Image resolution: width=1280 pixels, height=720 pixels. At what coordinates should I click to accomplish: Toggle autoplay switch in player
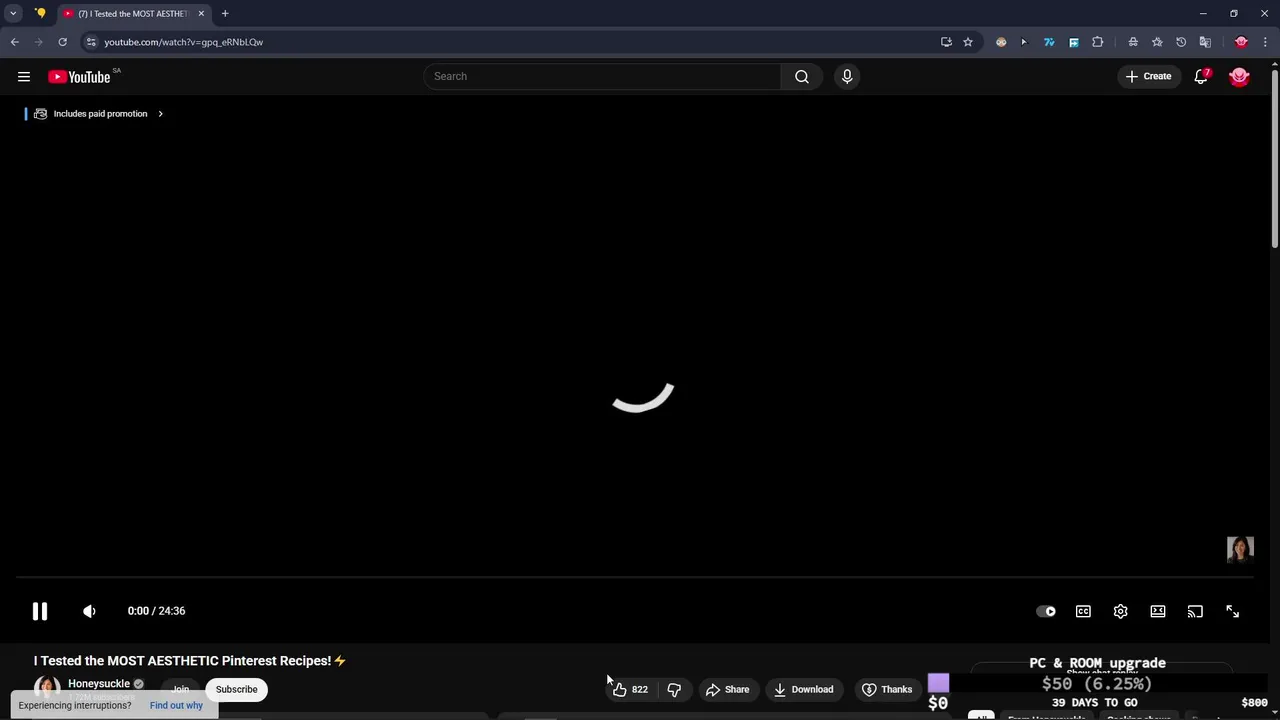click(x=1046, y=611)
